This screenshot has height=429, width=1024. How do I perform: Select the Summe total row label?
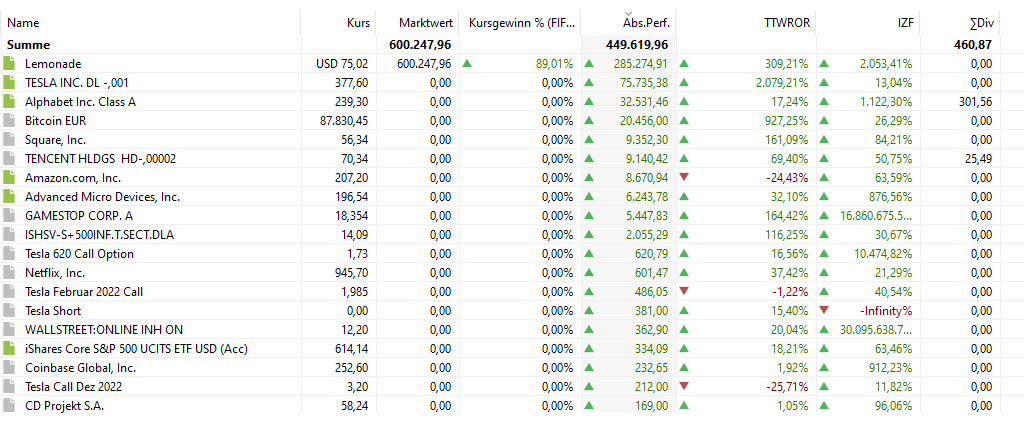click(x=29, y=45)
